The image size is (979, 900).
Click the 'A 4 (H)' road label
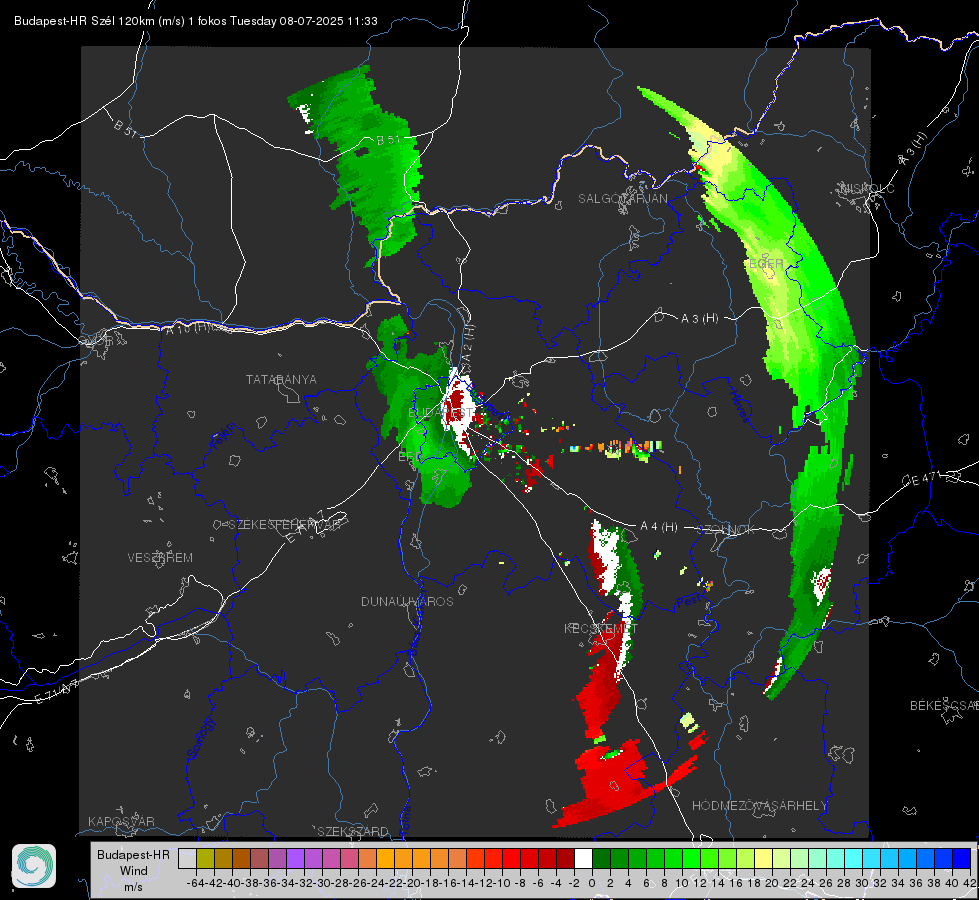[x=659, y=527]
